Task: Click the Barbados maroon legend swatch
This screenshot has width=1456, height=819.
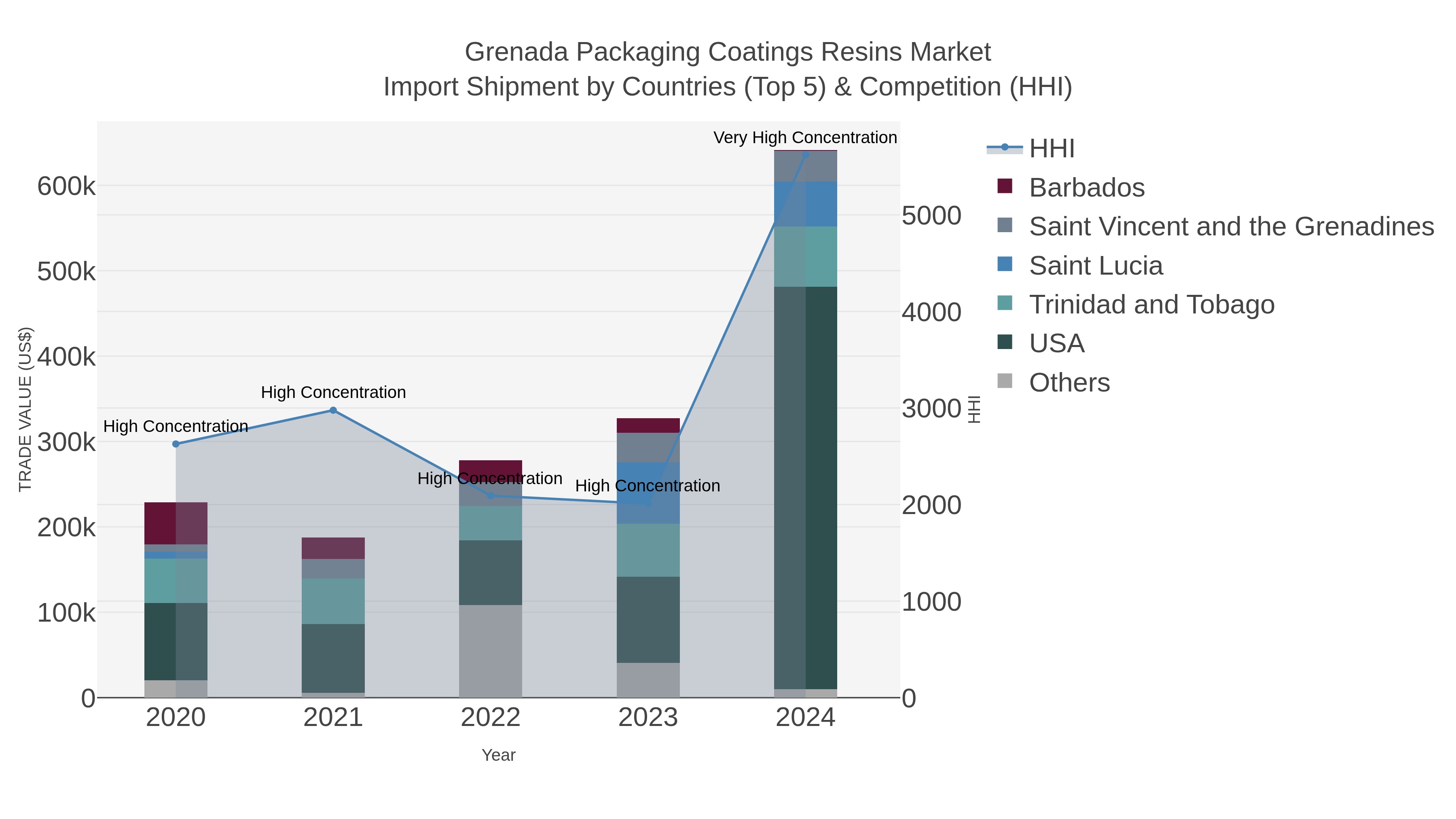Action: coord(1005,186)
